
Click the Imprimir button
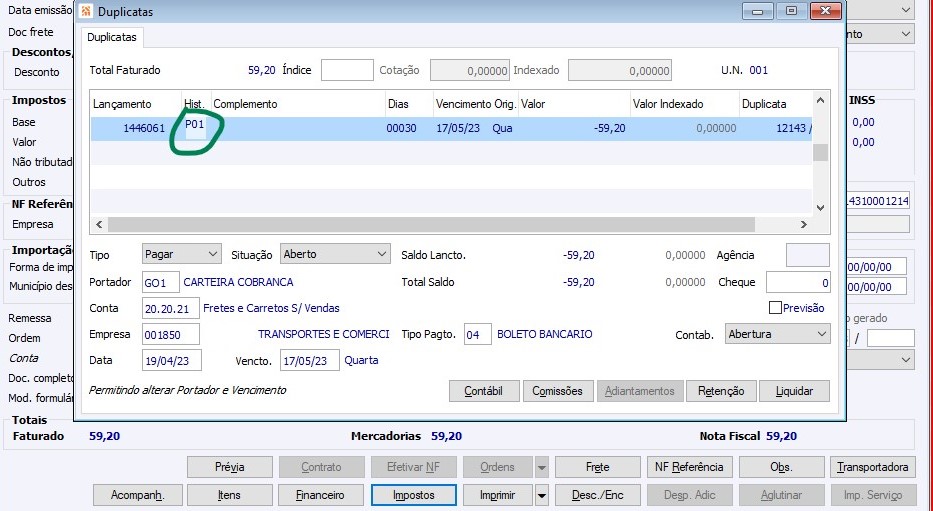[x=498, y=495]
